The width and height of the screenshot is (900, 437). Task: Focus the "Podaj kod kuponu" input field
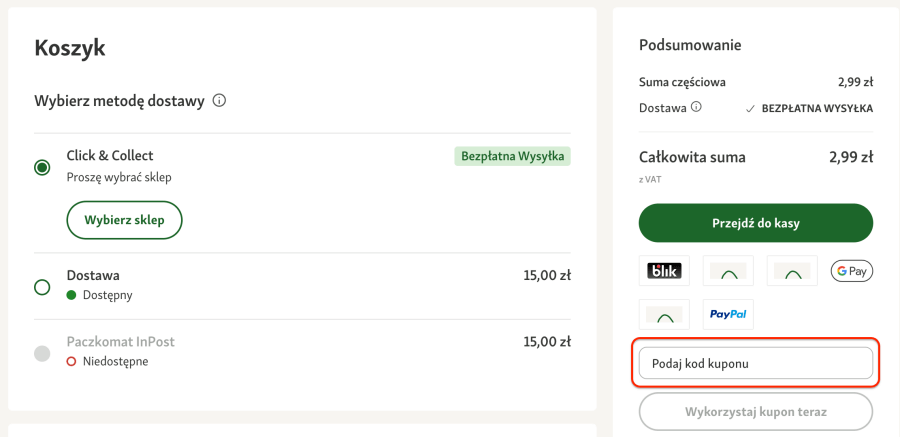(755, 363)
